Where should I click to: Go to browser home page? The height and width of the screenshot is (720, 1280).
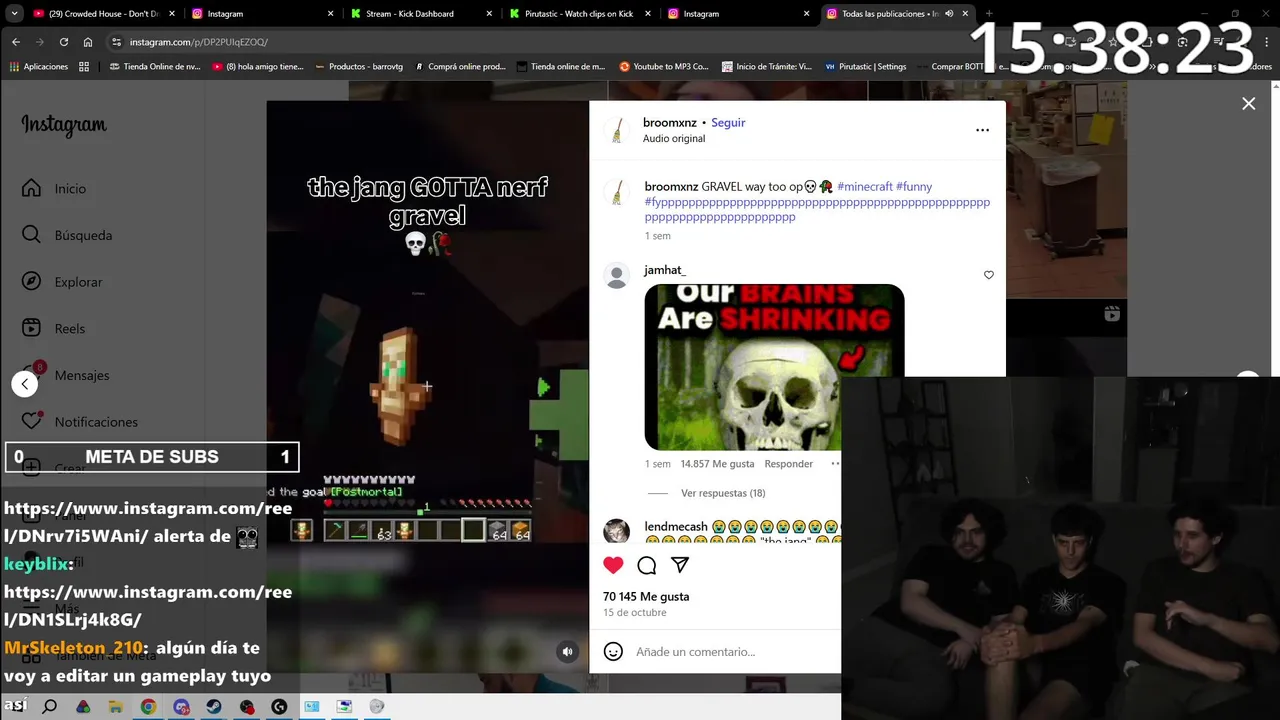click(x=88, y=42)
